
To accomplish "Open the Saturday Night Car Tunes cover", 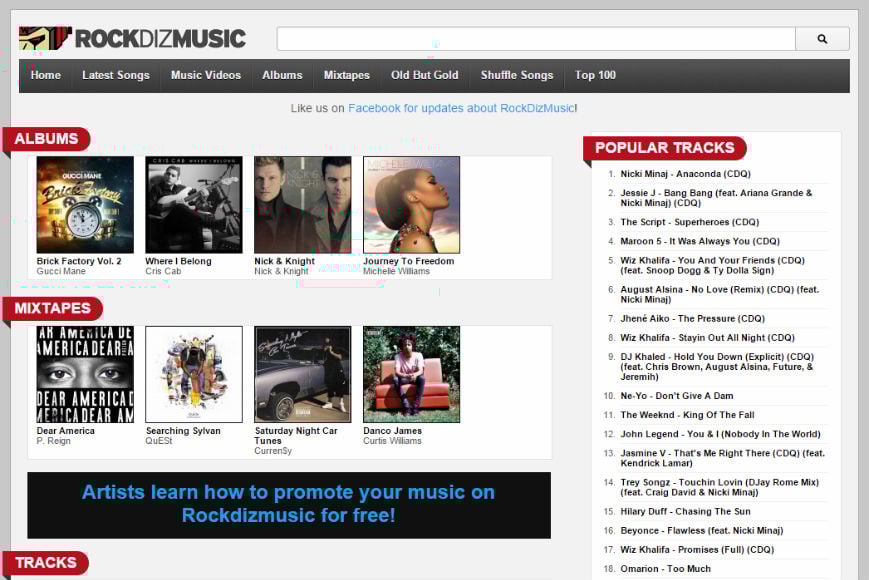I will click(x=303, y=374).
